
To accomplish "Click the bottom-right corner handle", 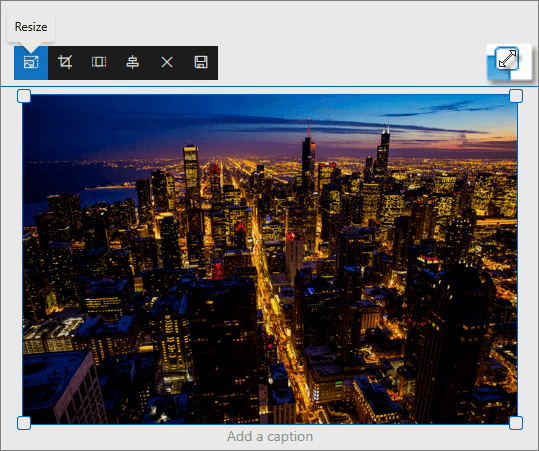I will 516,423.
